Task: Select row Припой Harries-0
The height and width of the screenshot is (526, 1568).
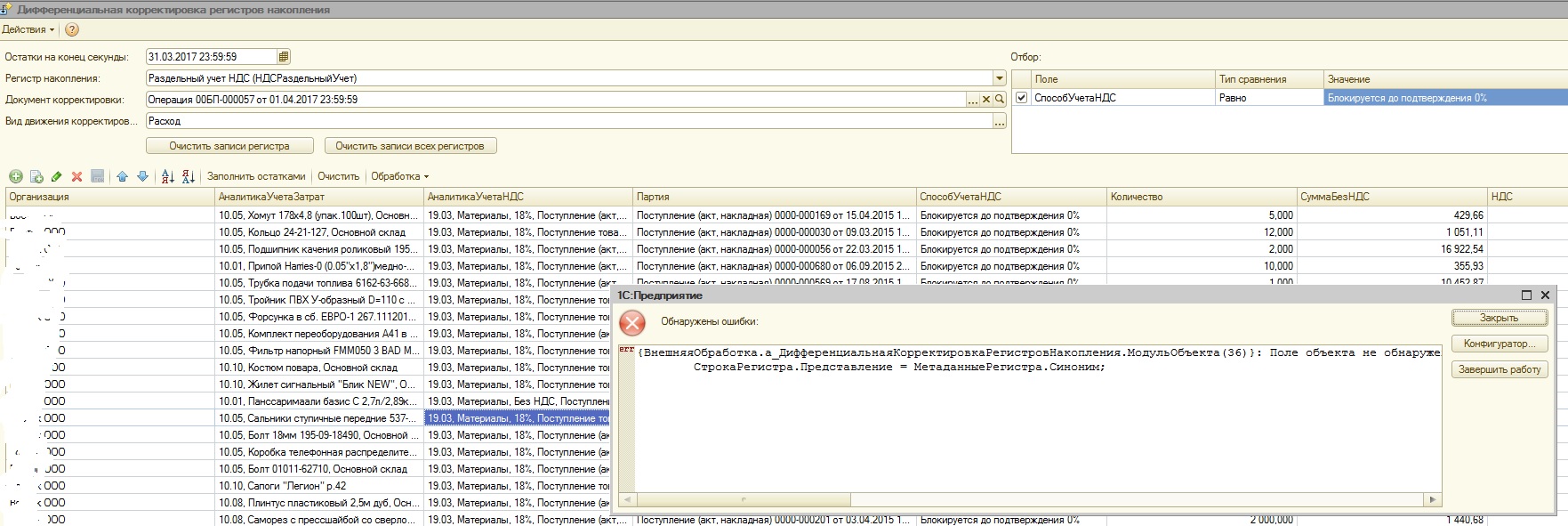Action: click(x=319, y=266)
